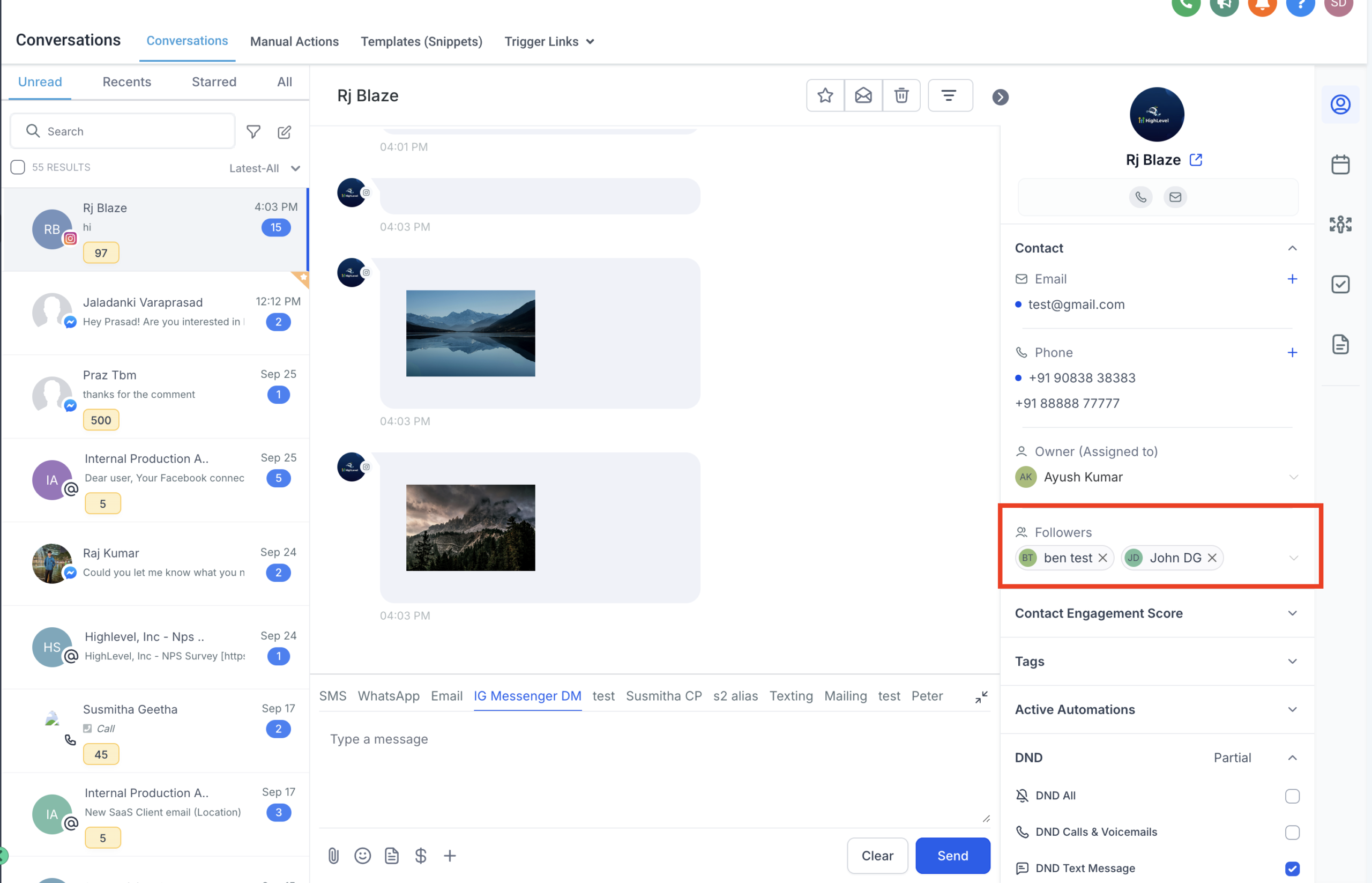Open the Calendar panel in right sidebar

point(1340,165)
